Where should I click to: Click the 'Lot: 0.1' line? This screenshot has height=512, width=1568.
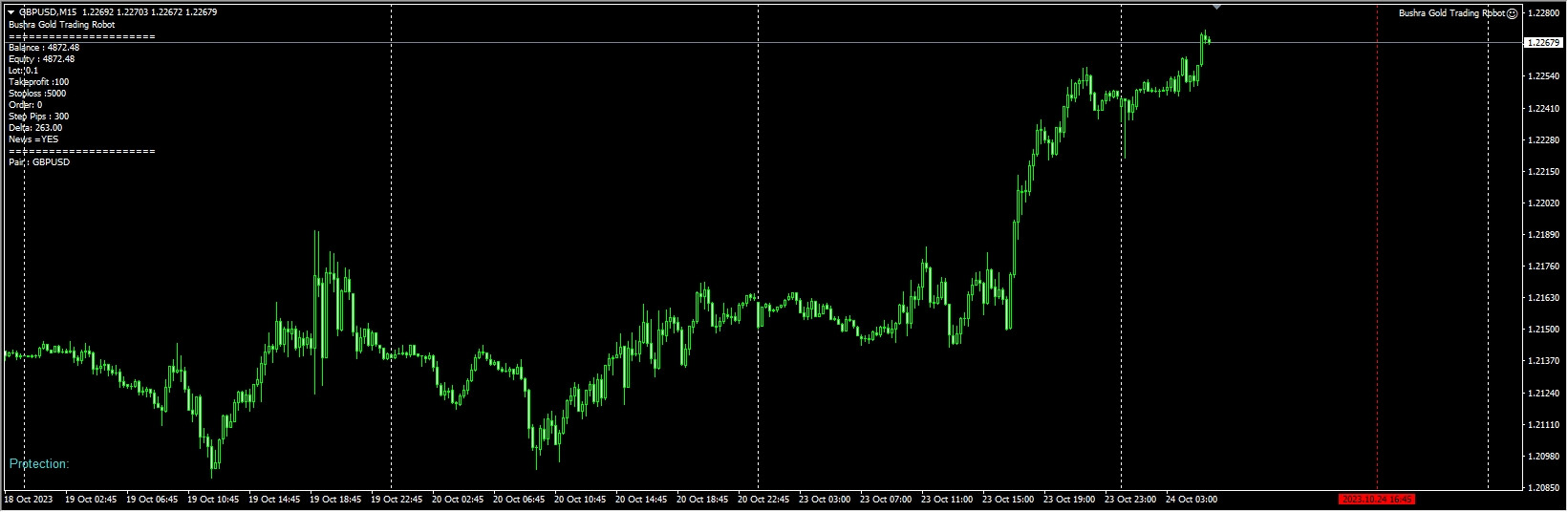[x=24, y=71]
